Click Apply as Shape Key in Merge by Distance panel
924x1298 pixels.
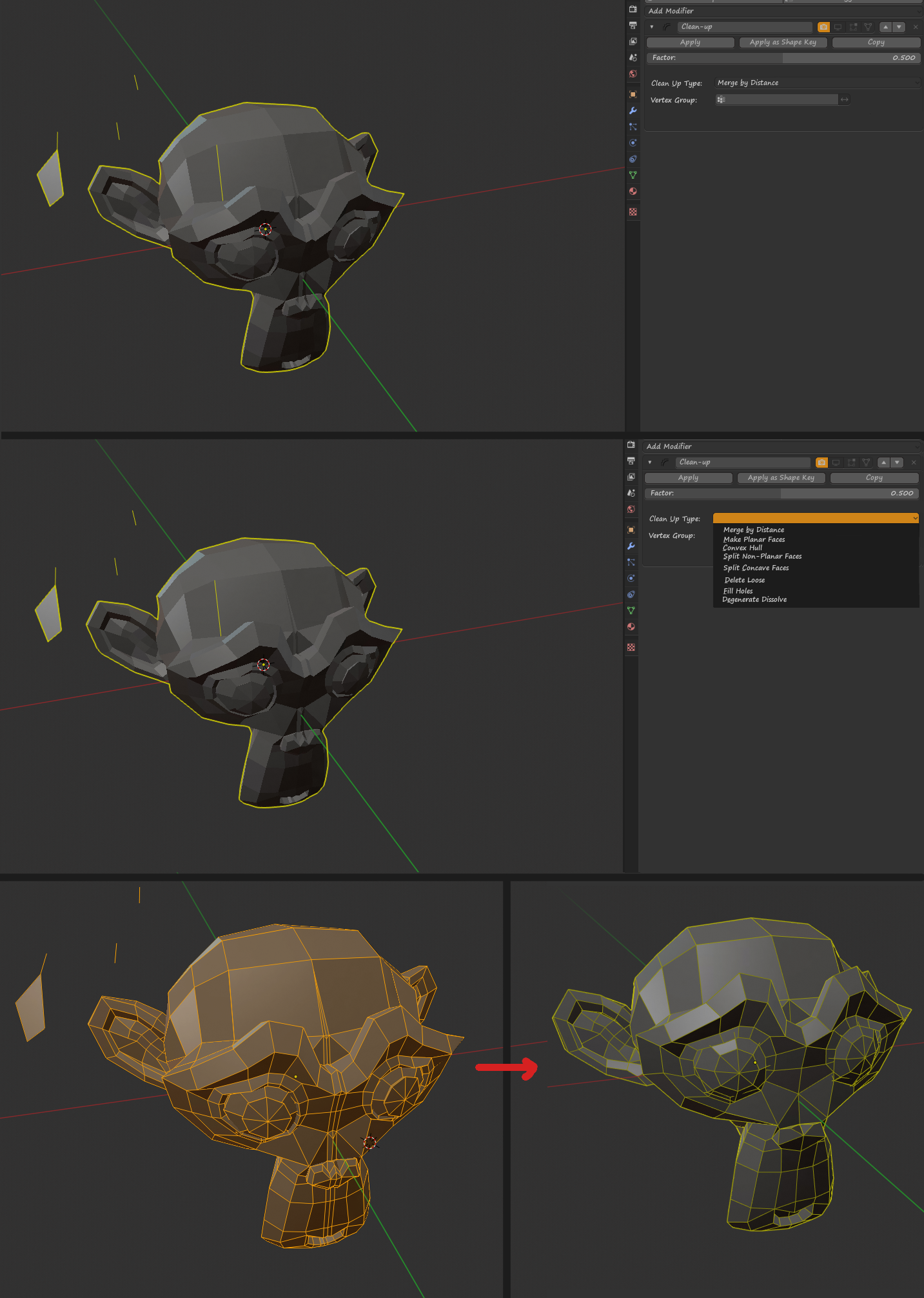(x=783, y=42)
